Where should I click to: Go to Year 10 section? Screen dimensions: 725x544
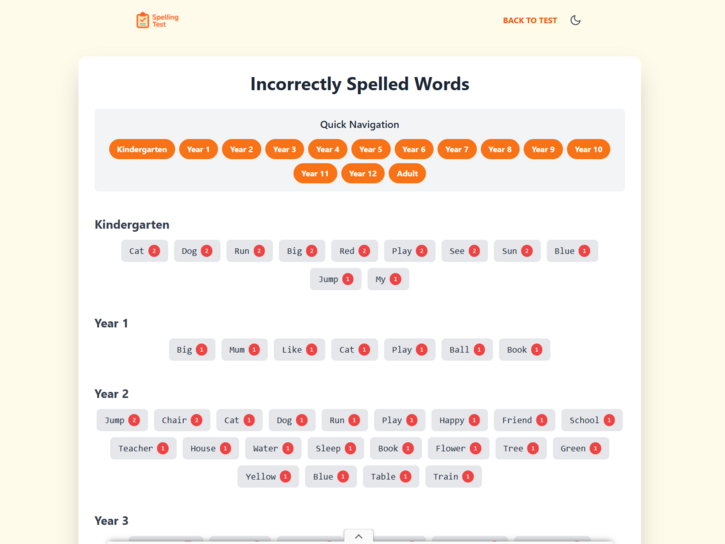click(x=588, y=149)
